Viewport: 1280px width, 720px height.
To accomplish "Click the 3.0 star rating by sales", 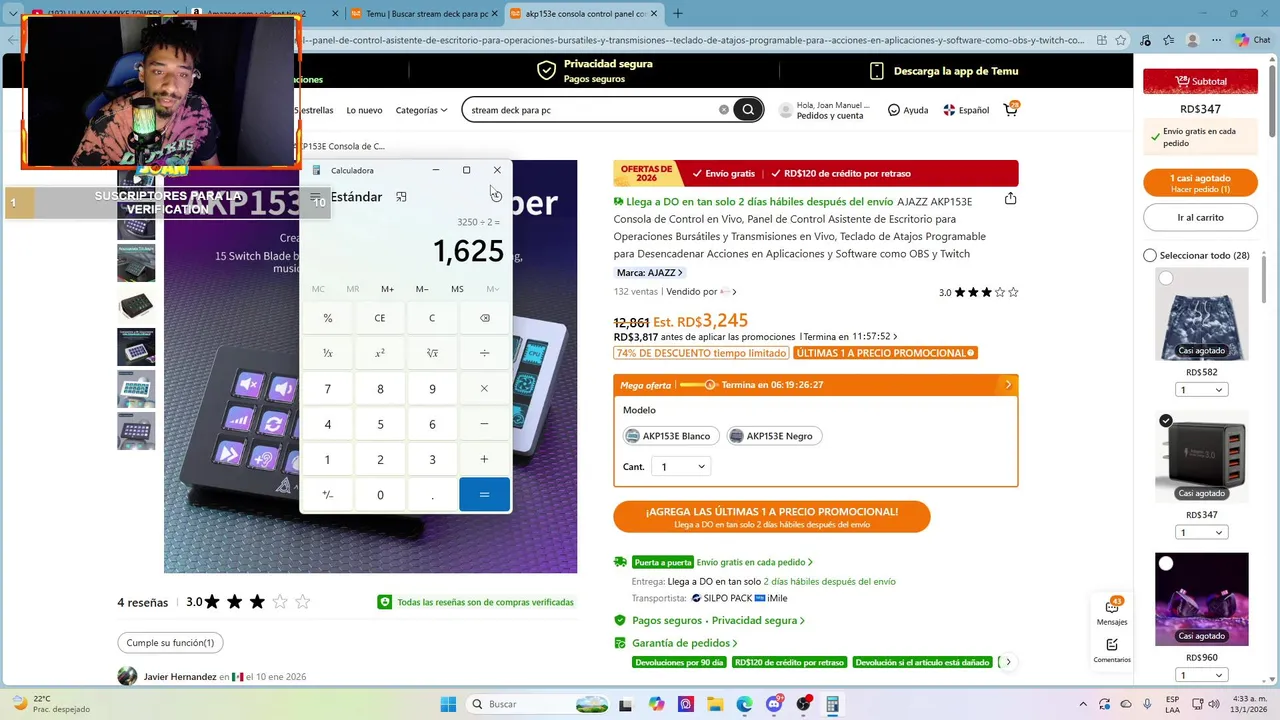I will pos(978,292).
